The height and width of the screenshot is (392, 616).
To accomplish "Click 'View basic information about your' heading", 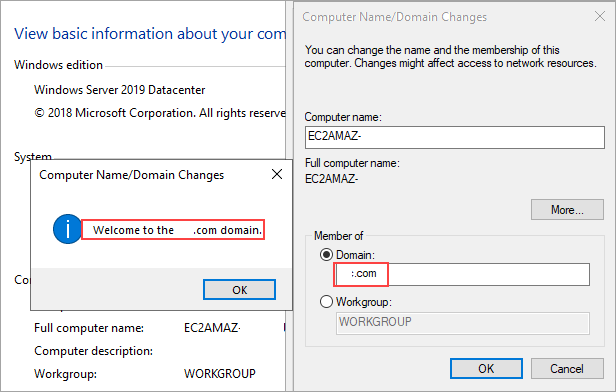I will (x=150, y=34).
